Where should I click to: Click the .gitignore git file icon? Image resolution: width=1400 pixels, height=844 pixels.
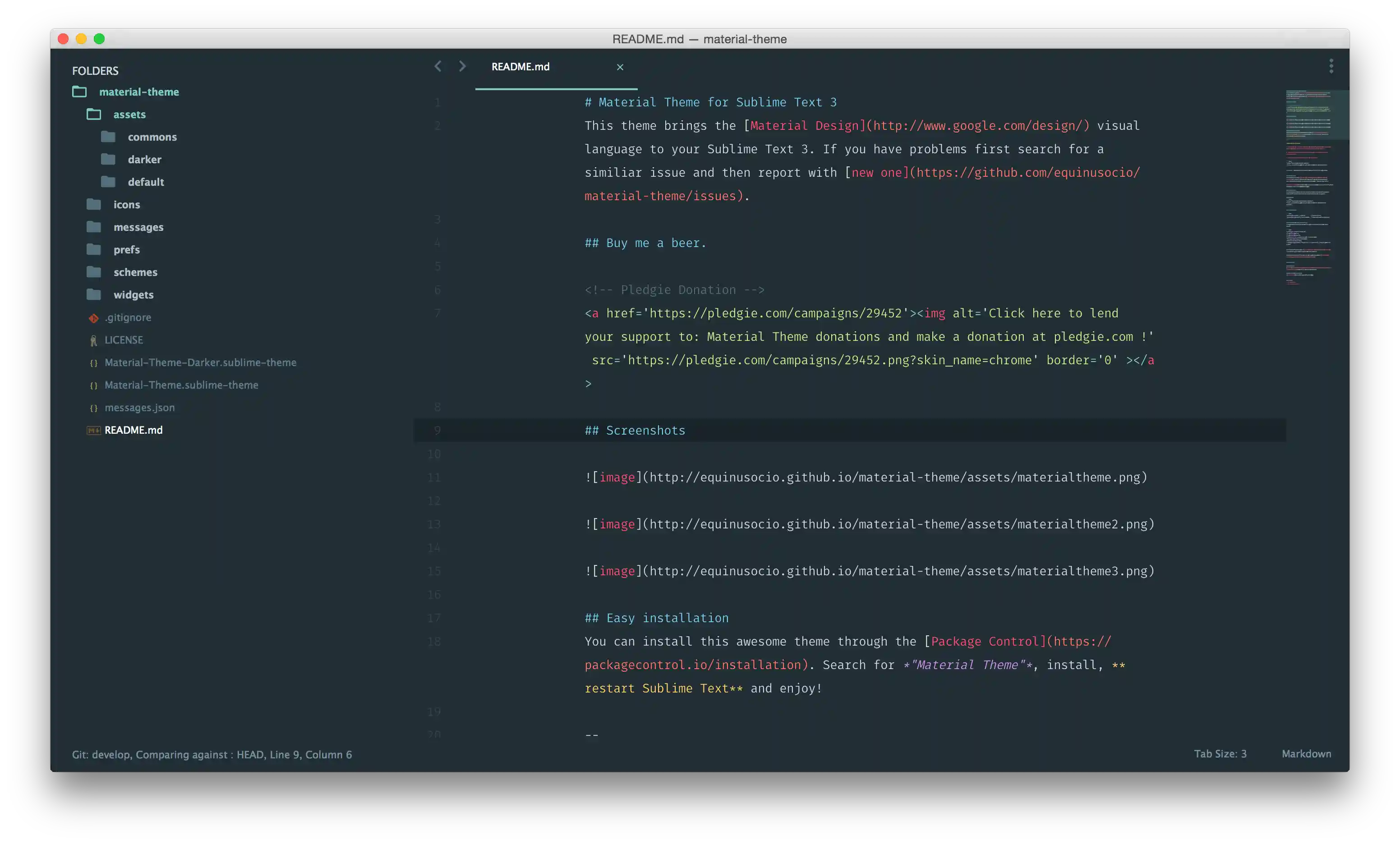click(94, 318)
